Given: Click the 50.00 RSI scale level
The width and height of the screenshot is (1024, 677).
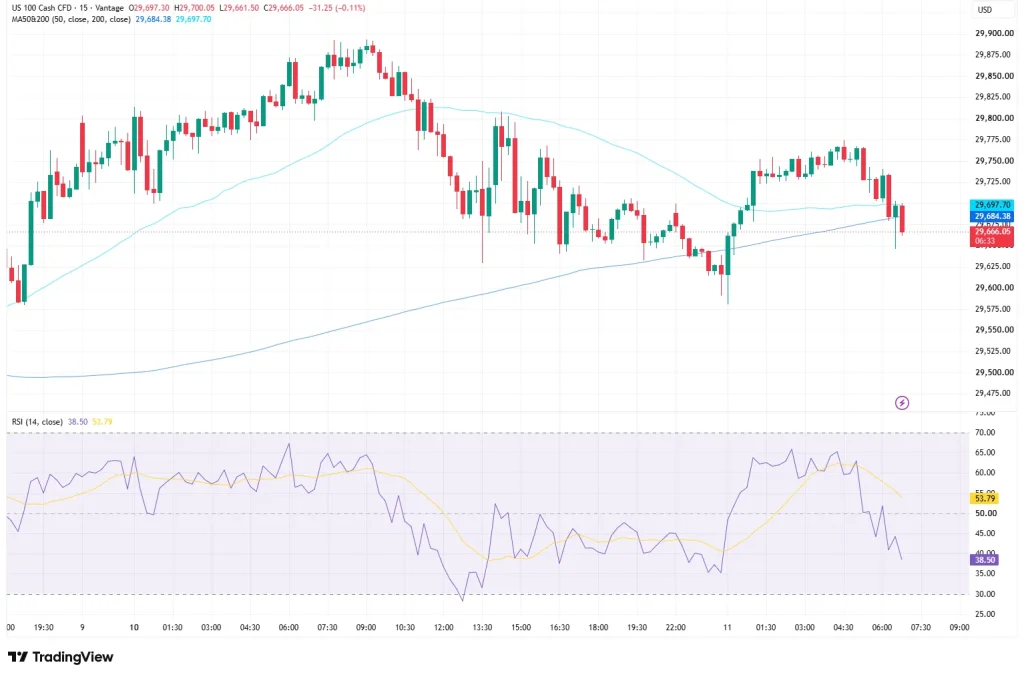Looking at the screenshot, I should click(985, 513).
